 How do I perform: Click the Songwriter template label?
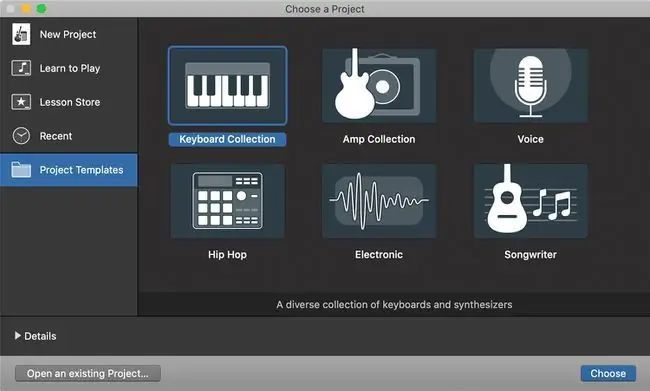coord(530,255)
